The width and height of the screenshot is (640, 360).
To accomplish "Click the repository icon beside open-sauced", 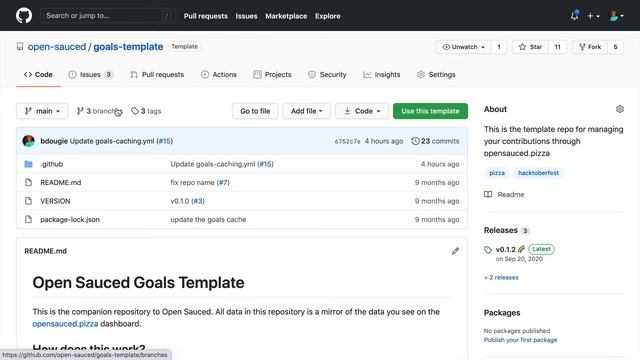I will [20, 47].
